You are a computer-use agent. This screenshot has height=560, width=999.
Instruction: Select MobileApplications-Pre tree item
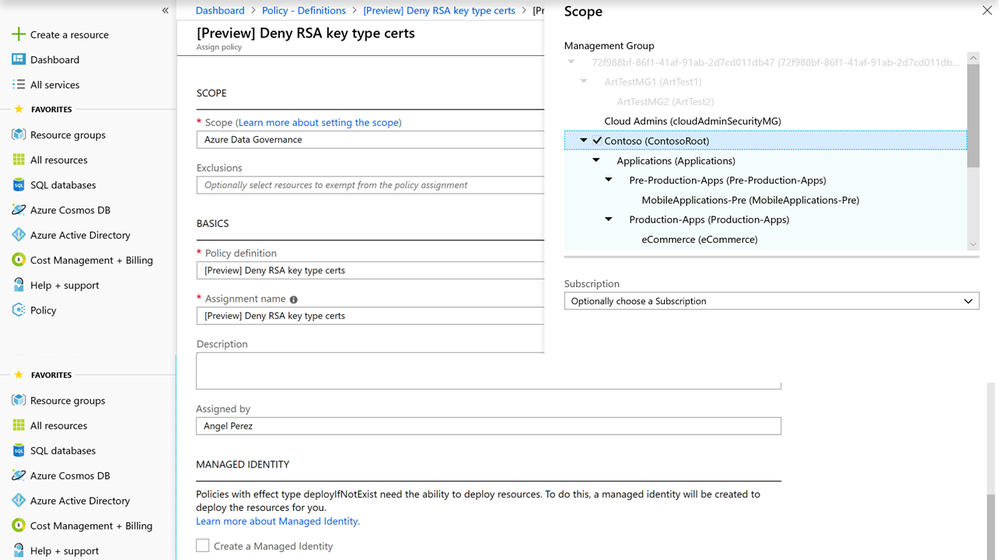(x=751, y=200)
